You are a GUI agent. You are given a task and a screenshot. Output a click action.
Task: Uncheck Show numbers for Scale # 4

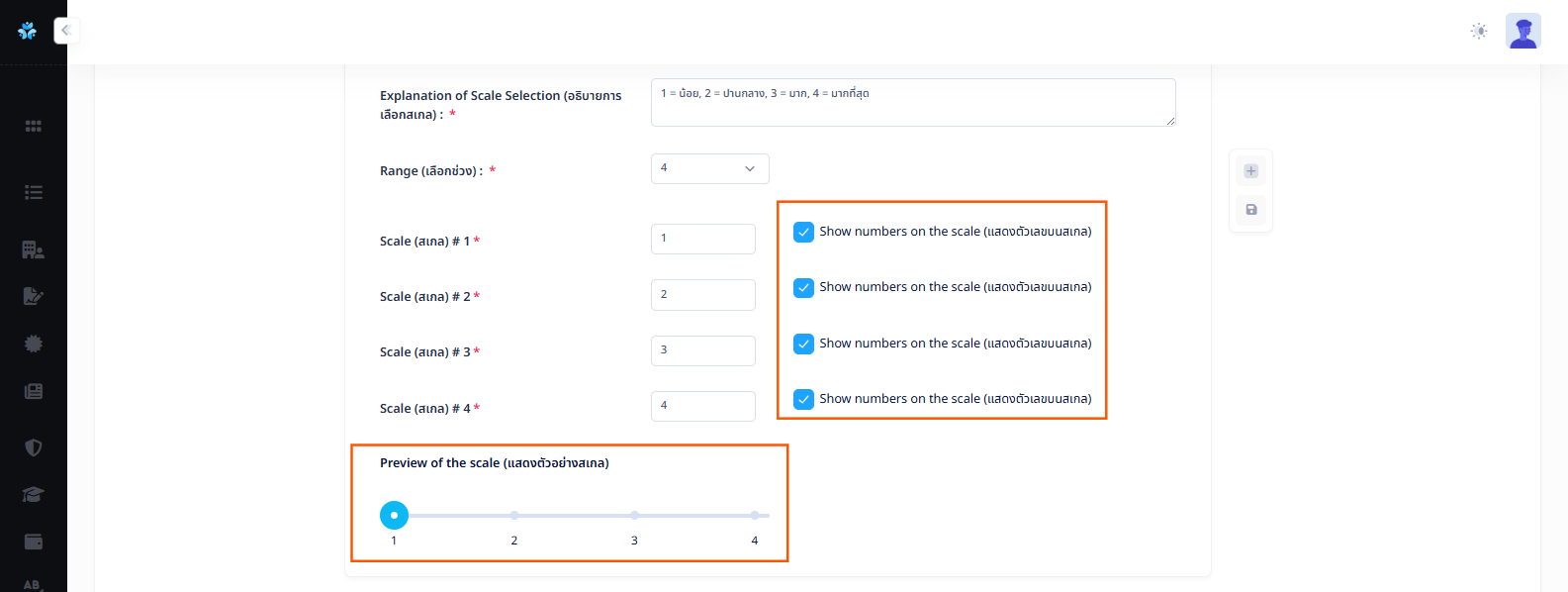tap(803, 399)
